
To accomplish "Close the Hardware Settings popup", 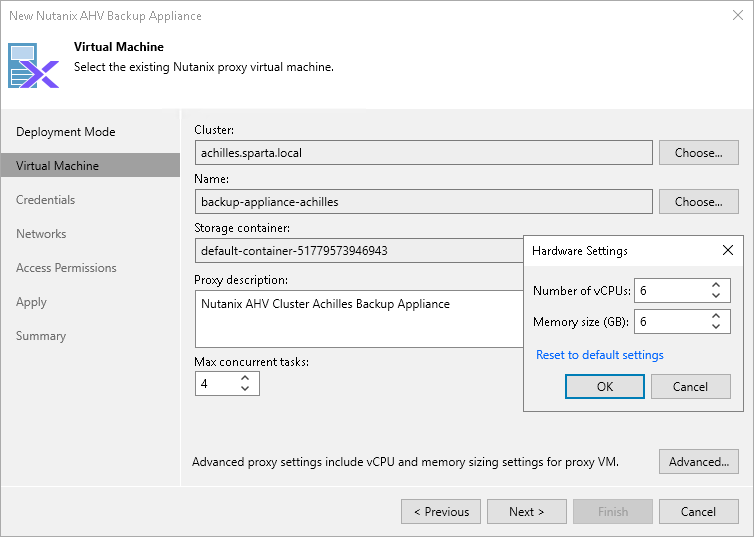I will 727,250.
